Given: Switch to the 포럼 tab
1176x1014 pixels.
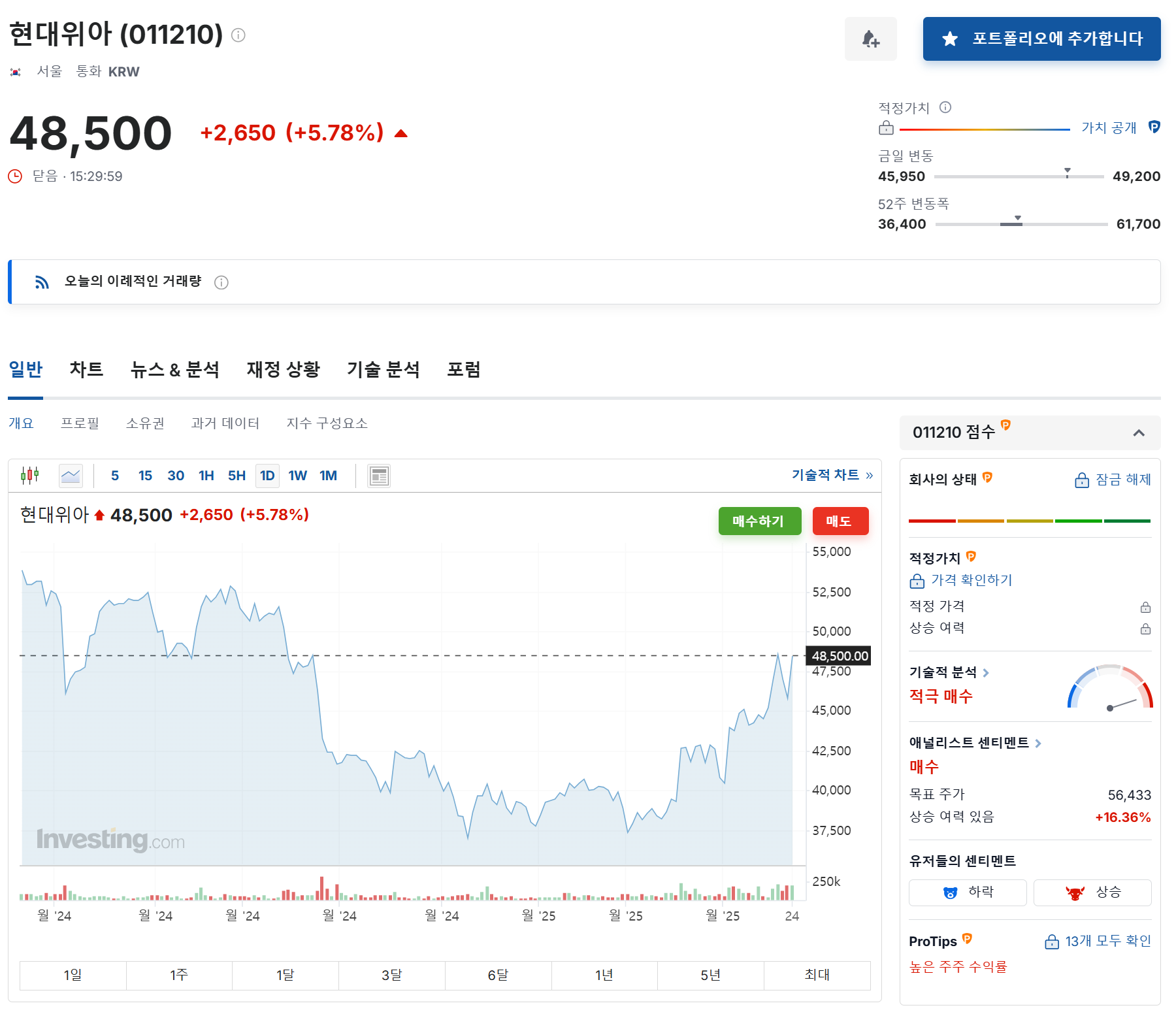Looking at the screenshot, I should pos(463,370).
